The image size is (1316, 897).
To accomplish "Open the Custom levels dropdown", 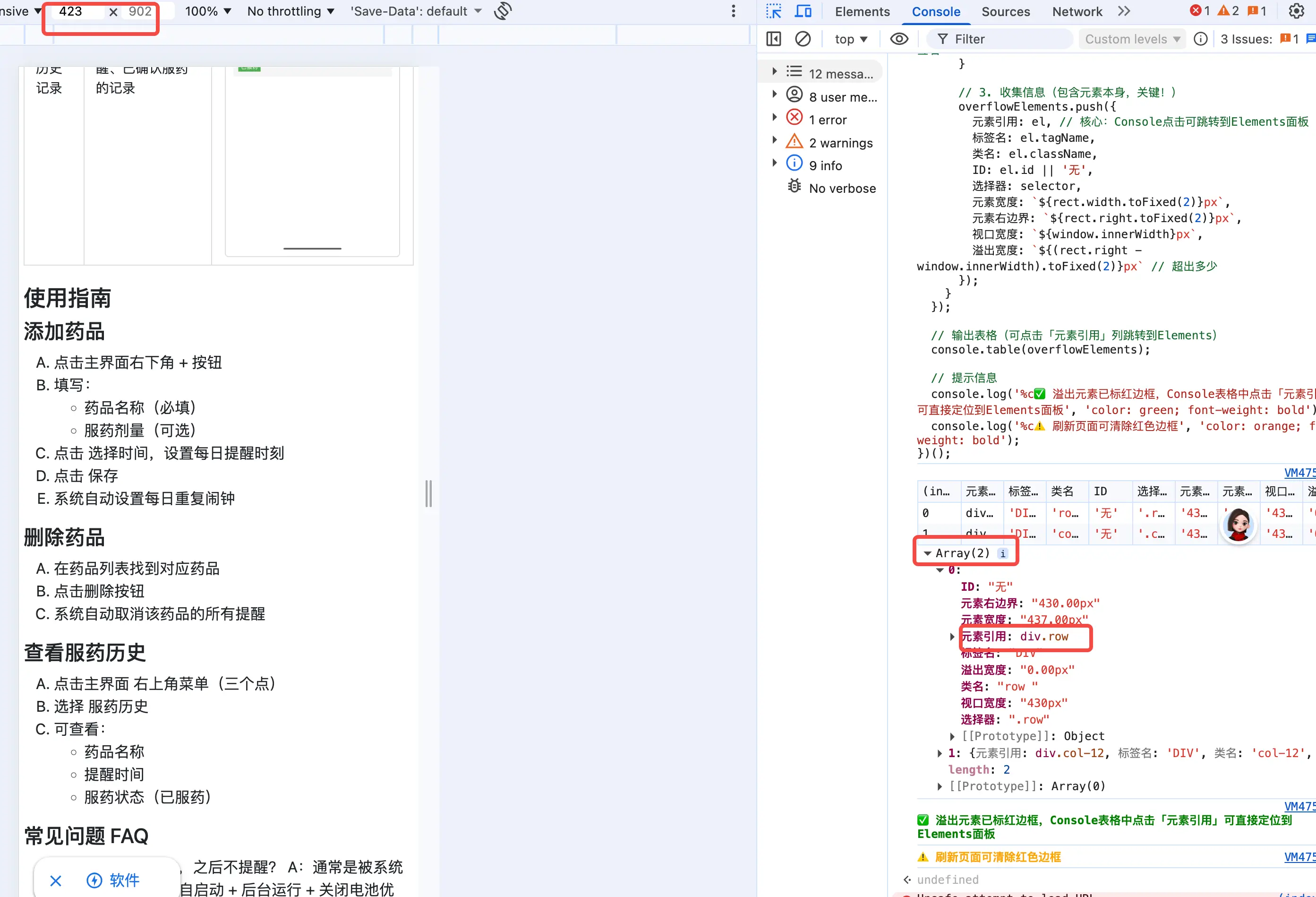I will pyautogui.click(x=1132, y=39).
